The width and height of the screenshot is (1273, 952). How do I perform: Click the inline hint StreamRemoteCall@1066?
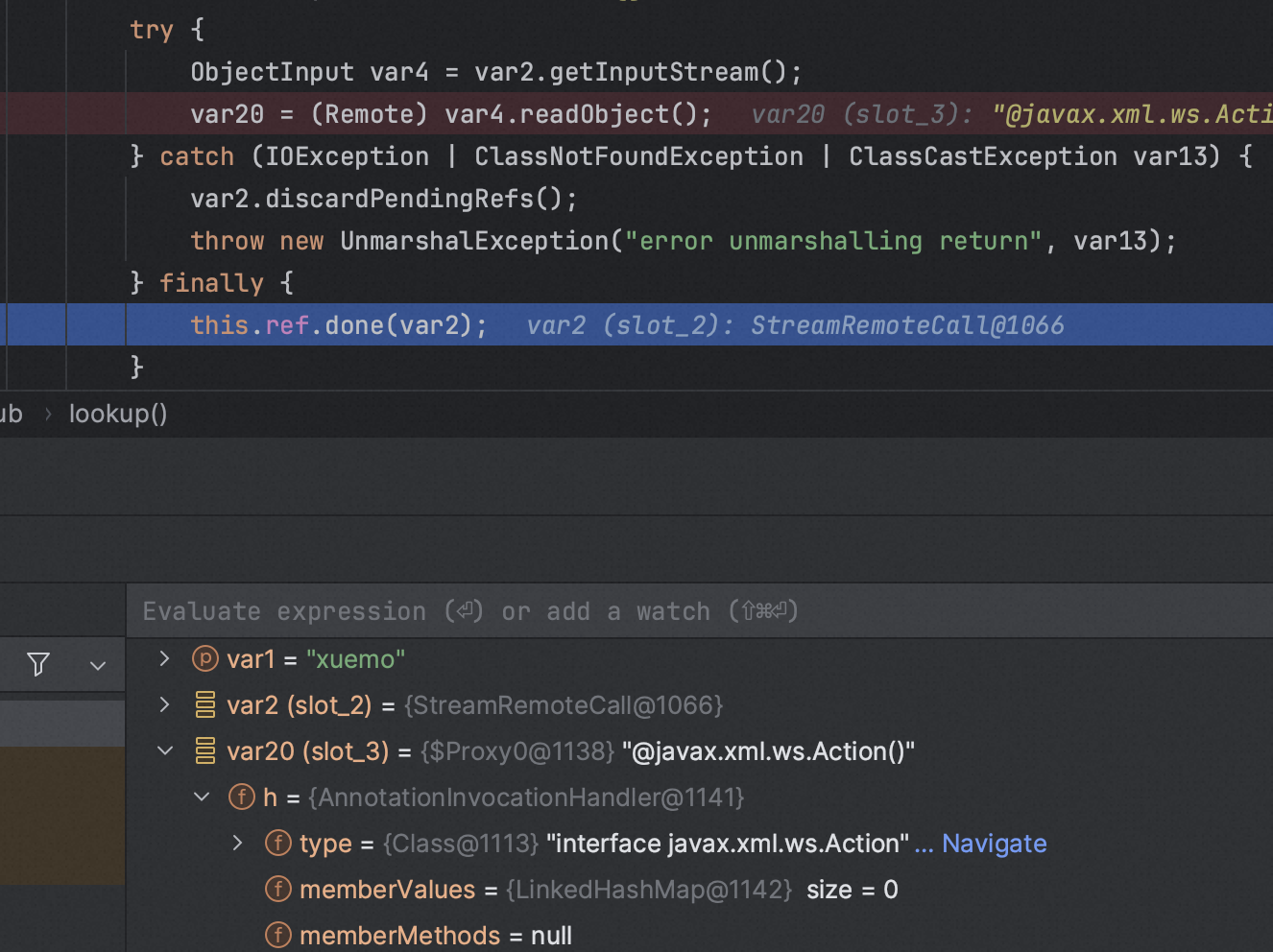click(907, 325)
